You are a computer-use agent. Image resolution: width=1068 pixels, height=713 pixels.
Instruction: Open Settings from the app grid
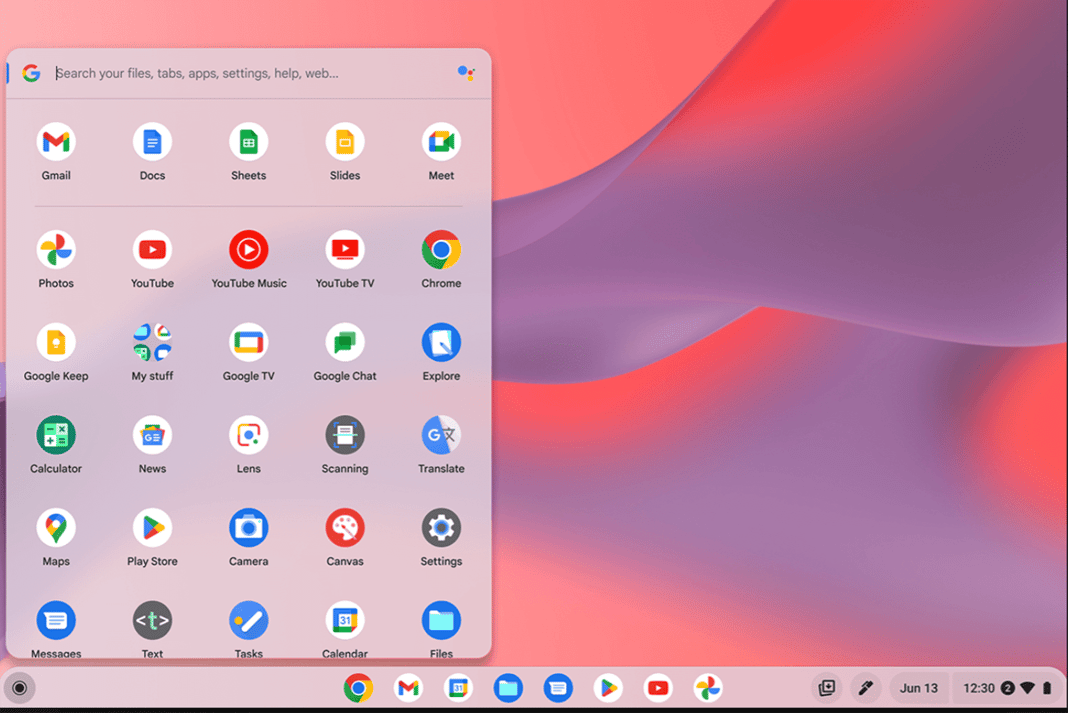click(441, 528)
